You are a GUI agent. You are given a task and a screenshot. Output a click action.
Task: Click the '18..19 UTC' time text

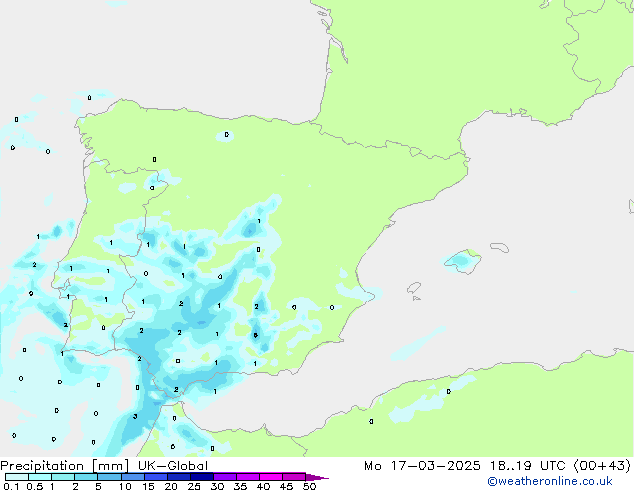527,466
